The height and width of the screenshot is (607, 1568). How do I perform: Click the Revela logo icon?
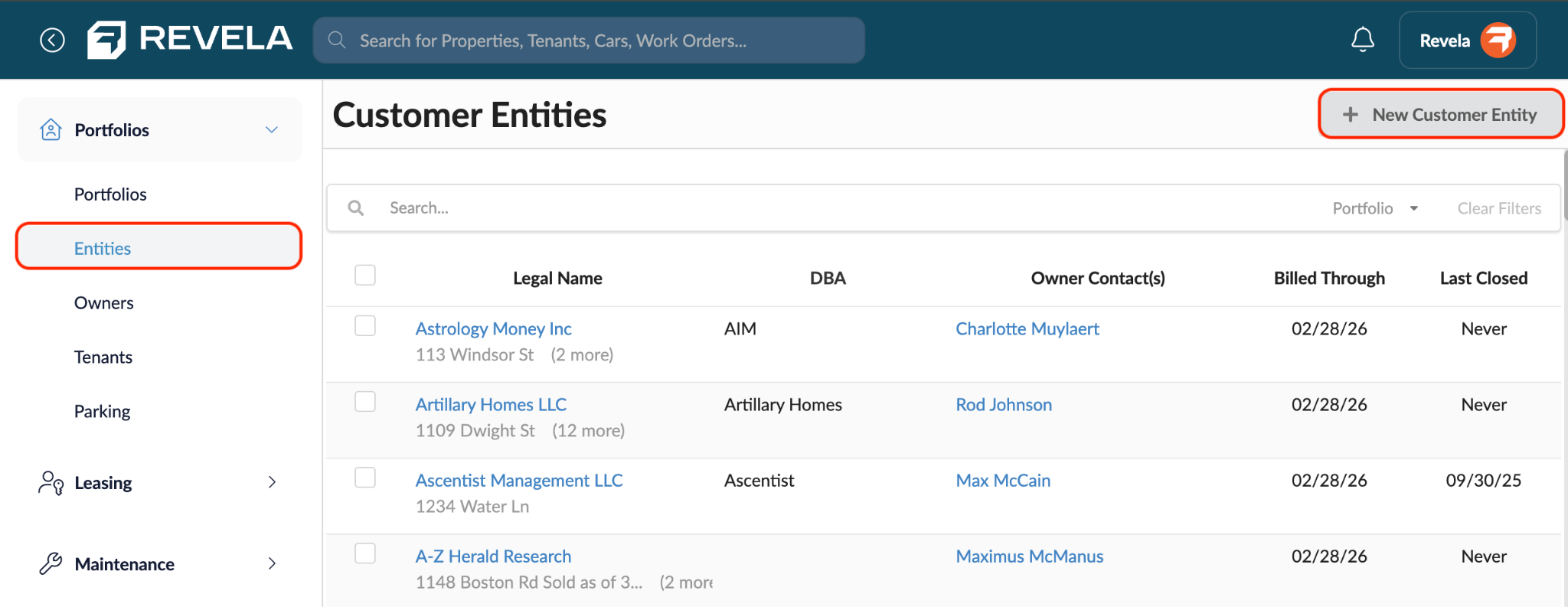(106, 40)
